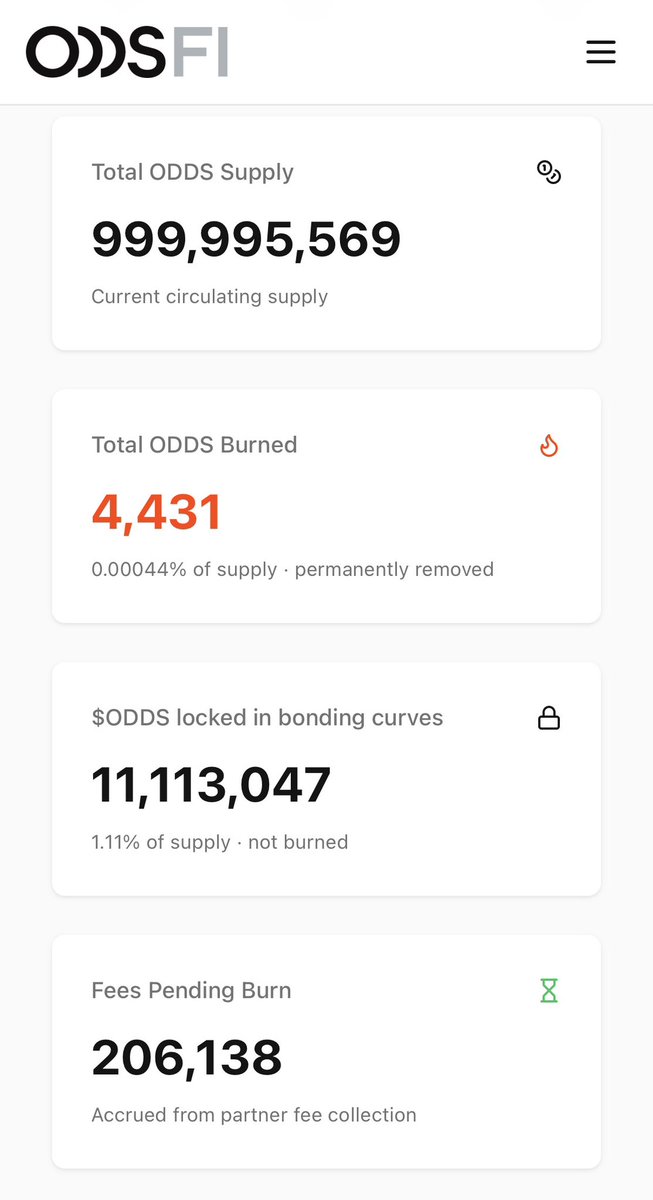The width and height of the screenshot is (653, 1200).
Task: Click the FI portion of the logo
Action: click(201, 52)
